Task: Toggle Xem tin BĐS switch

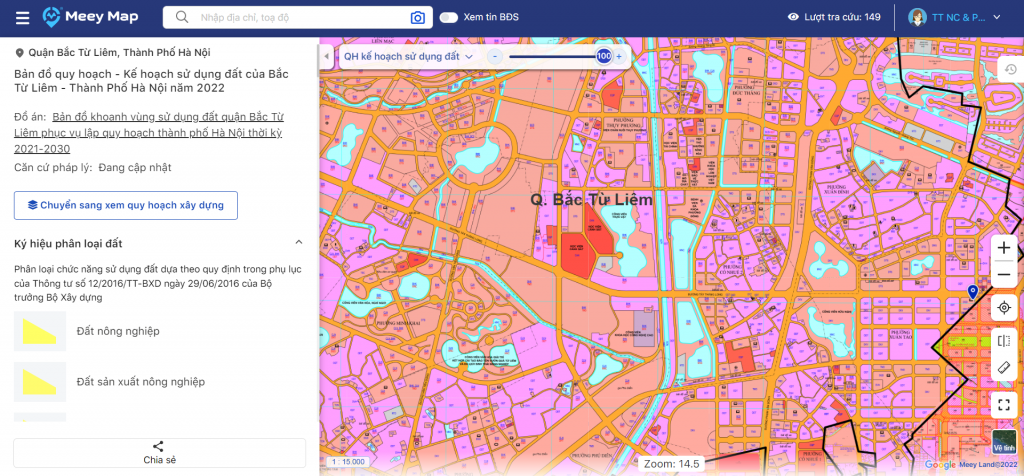Action: click(x=449, y=18)
